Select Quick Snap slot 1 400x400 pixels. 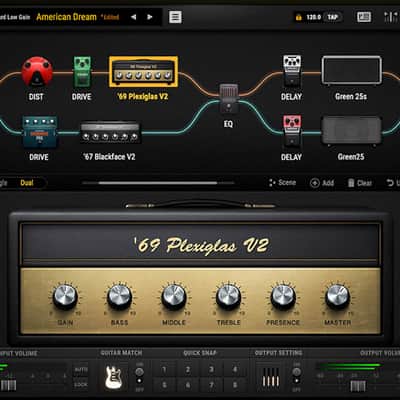(x=164, y=369)
